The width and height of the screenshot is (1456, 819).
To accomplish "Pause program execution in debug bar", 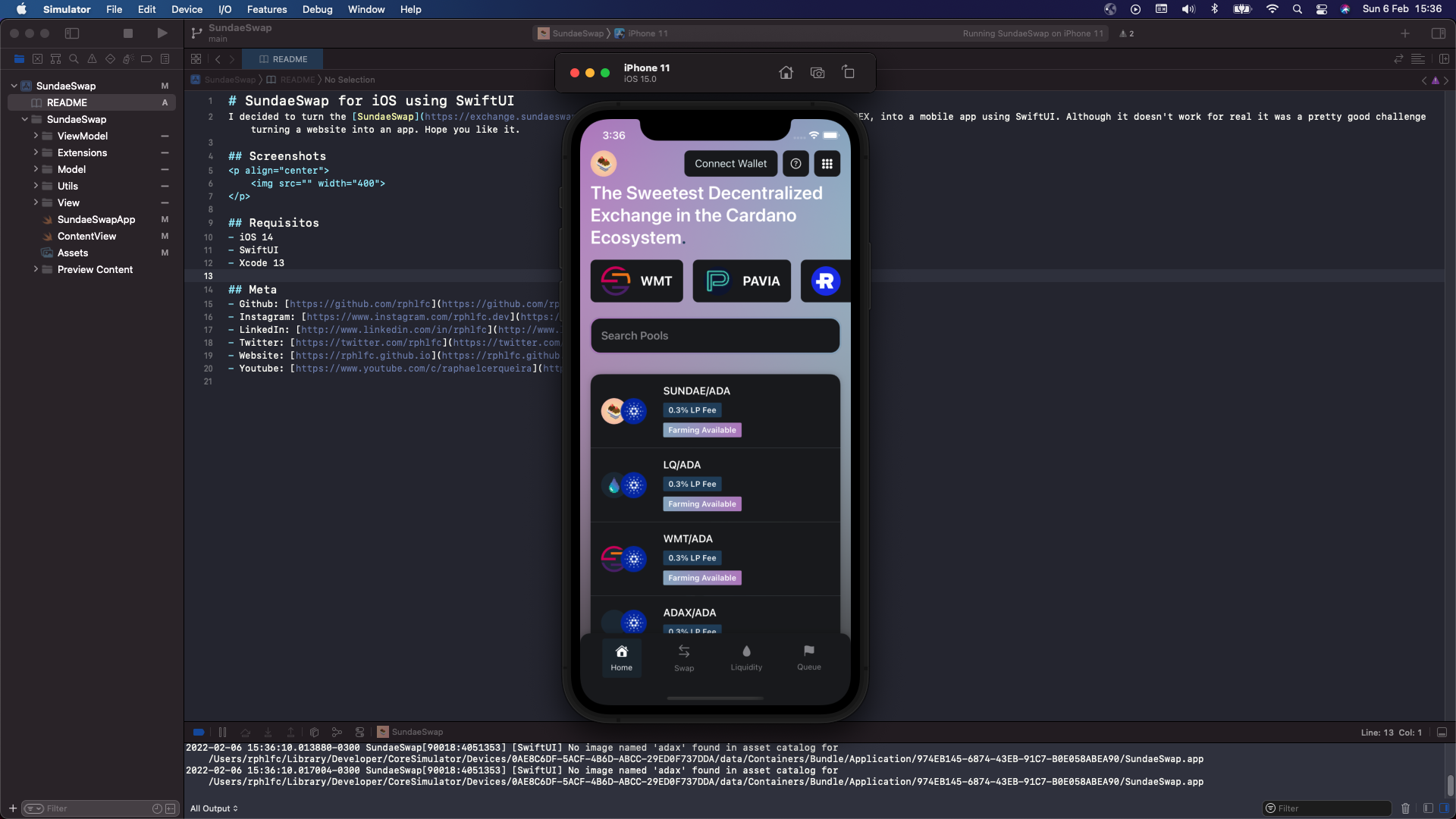I will point(222,733).
